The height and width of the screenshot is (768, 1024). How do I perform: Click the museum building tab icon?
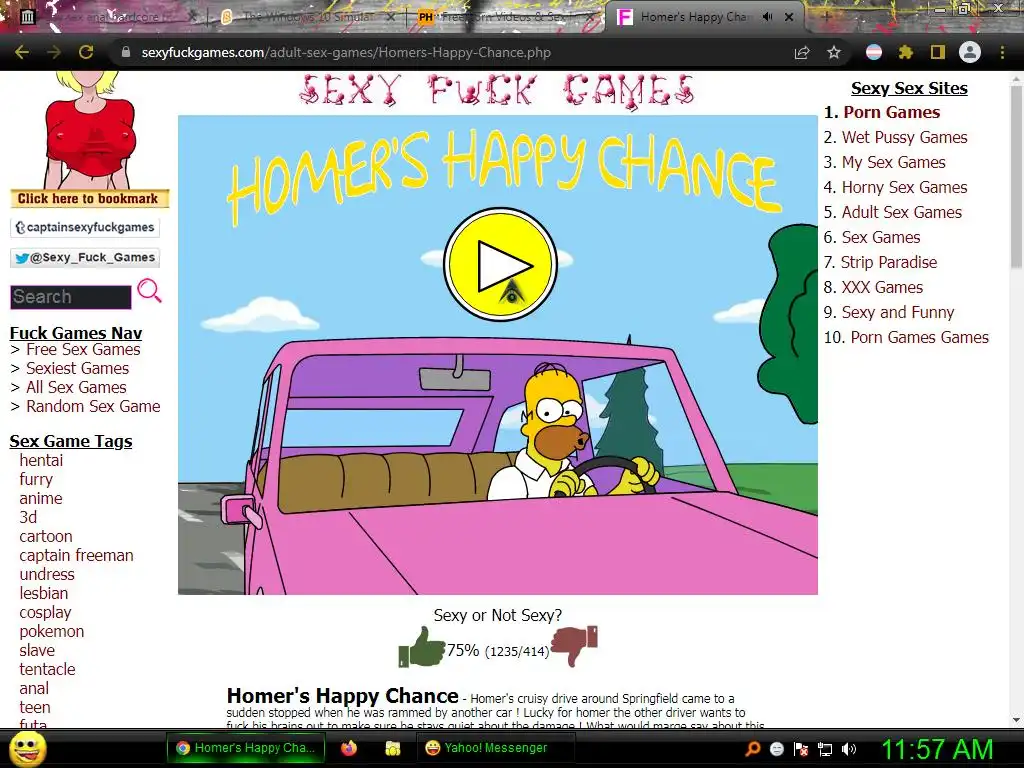click(x=27, y=17)
